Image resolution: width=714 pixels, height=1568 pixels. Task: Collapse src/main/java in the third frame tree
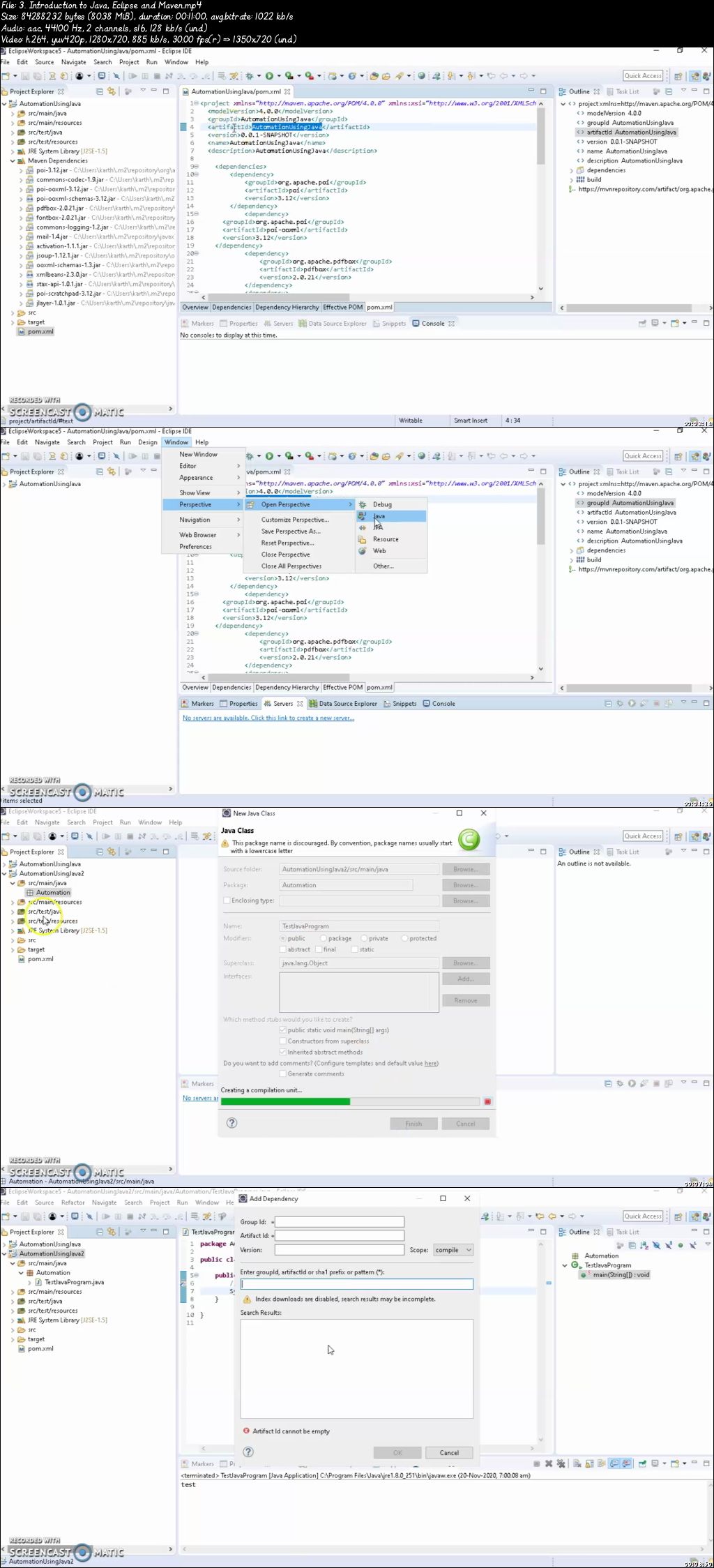[x=13, y=883]
